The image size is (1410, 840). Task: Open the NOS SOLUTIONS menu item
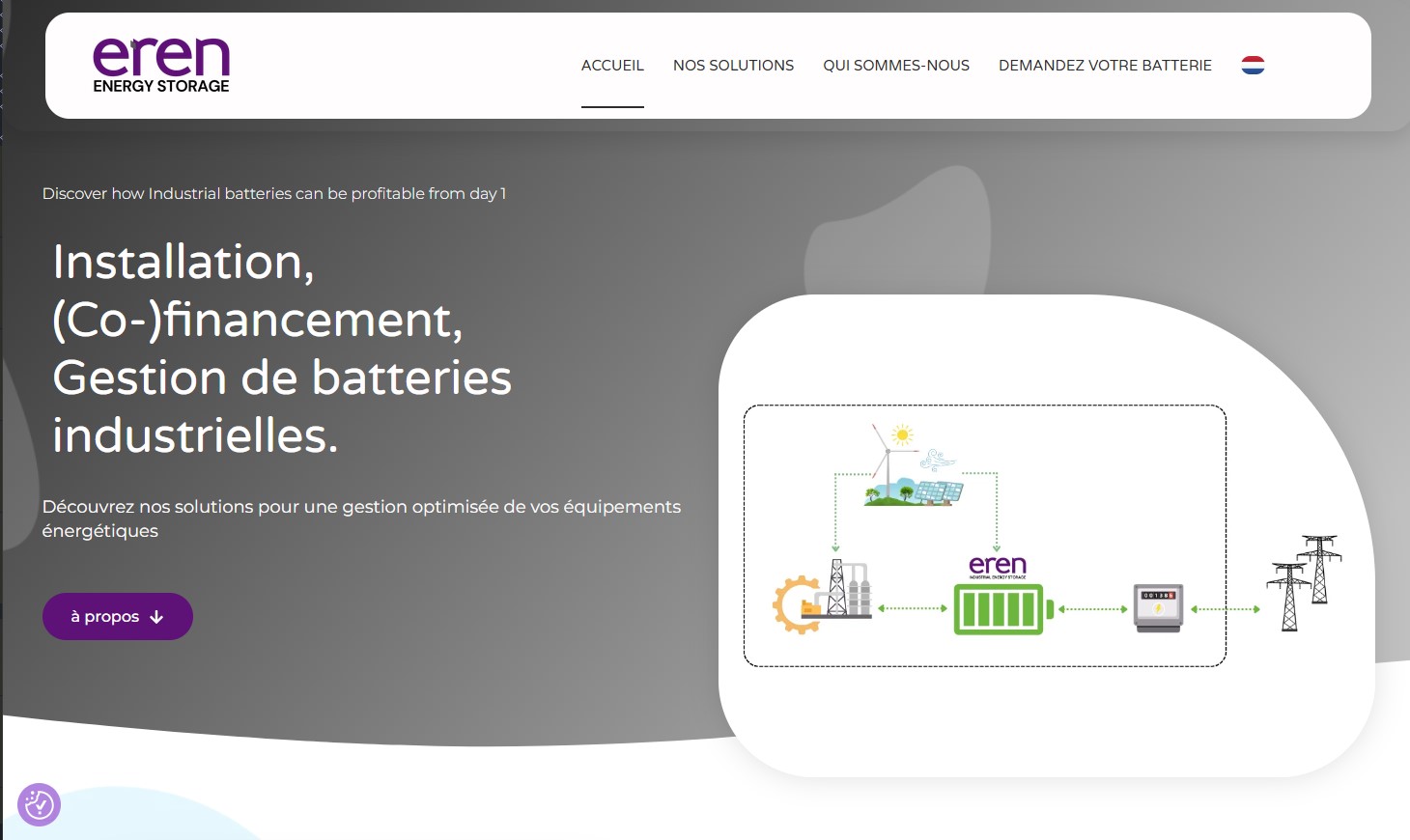733,65
